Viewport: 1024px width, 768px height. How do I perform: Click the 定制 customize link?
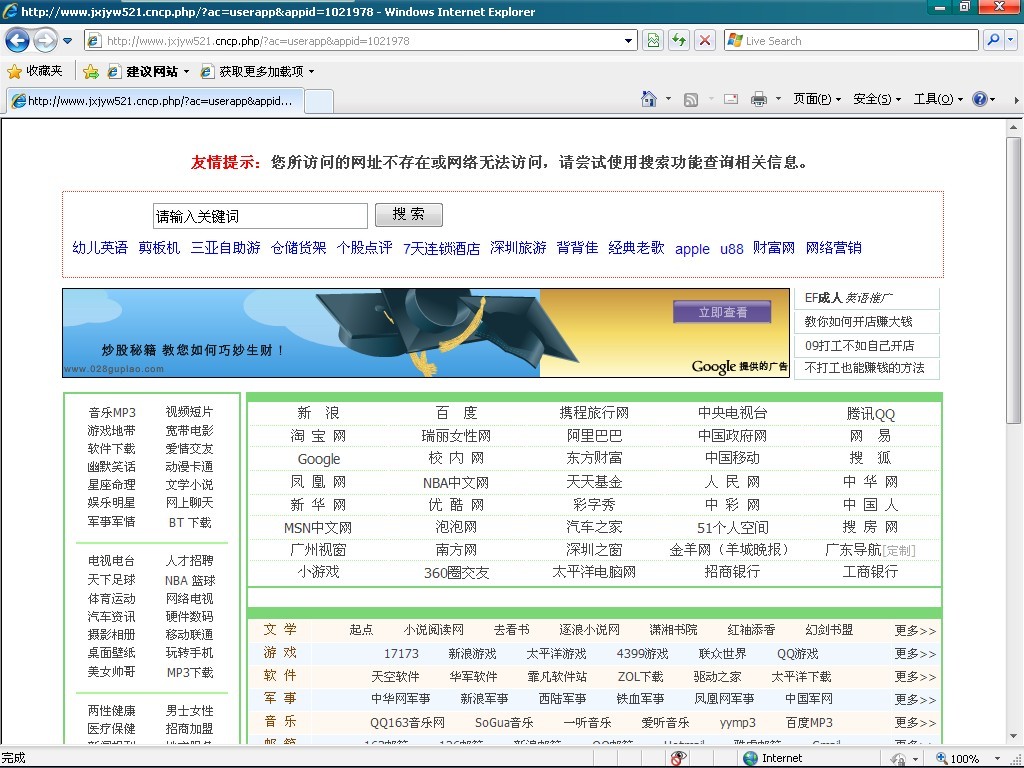tap(899, 551)
